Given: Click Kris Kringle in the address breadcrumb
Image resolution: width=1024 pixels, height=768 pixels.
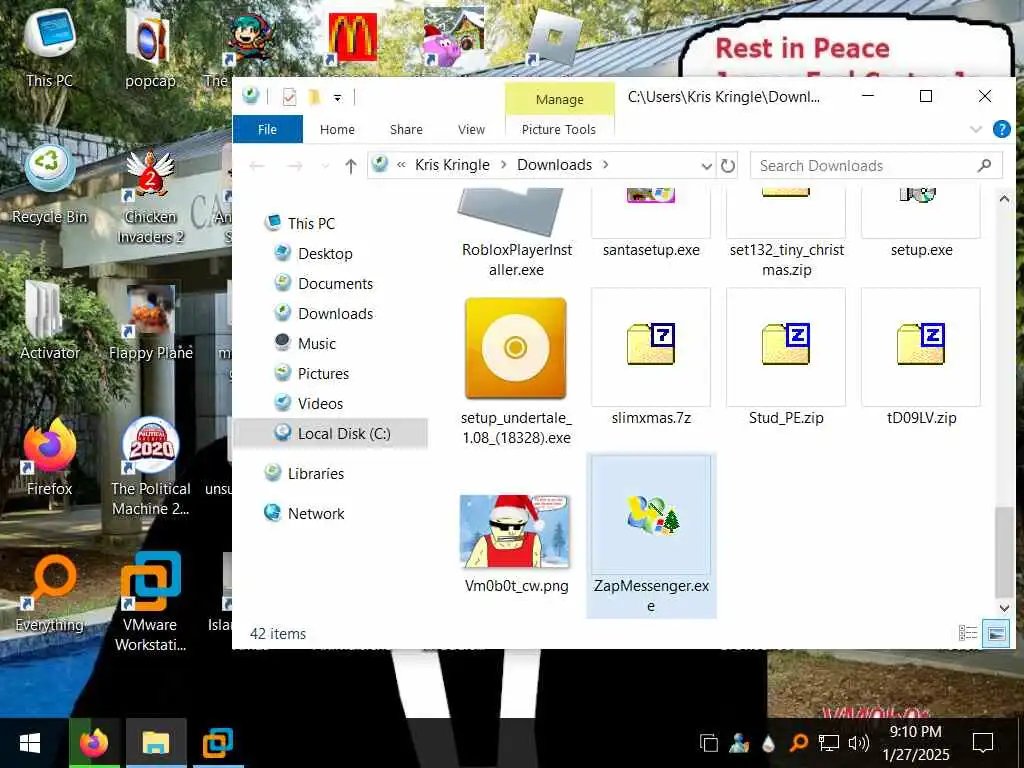Looking at the screenshot, I should coord(452,165).
